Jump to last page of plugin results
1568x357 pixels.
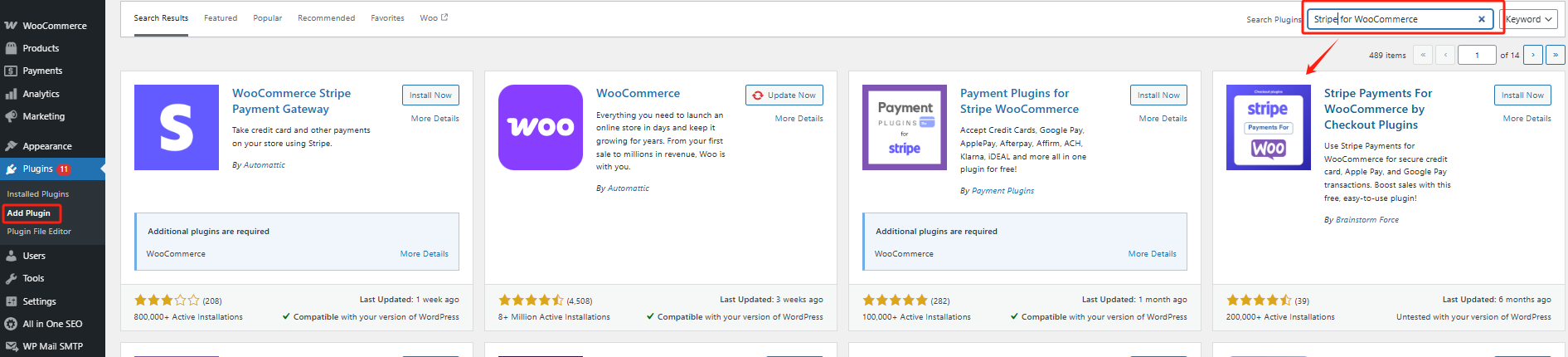coord(1555,55)
